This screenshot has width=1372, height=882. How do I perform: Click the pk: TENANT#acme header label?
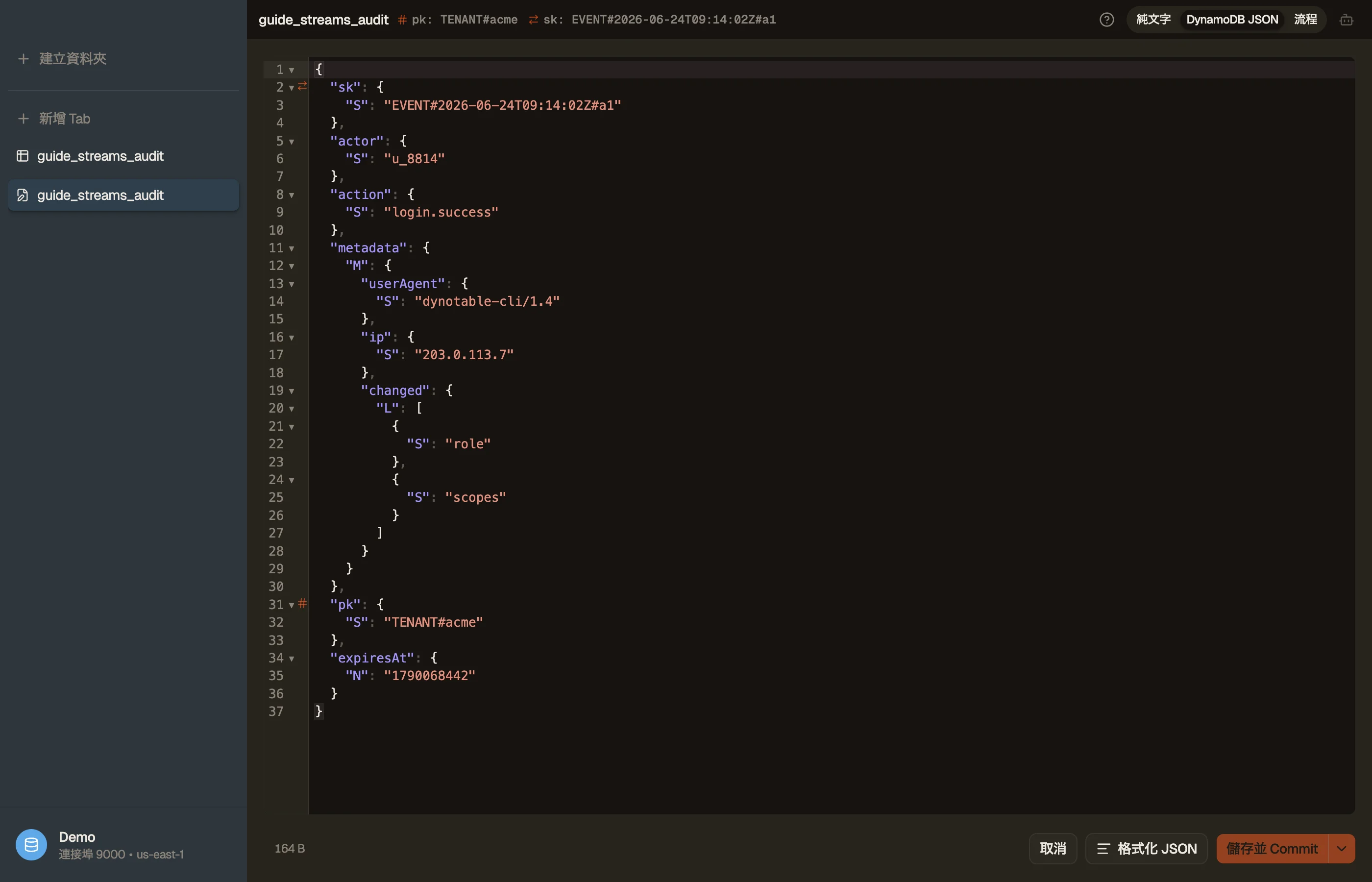point(465,20)
